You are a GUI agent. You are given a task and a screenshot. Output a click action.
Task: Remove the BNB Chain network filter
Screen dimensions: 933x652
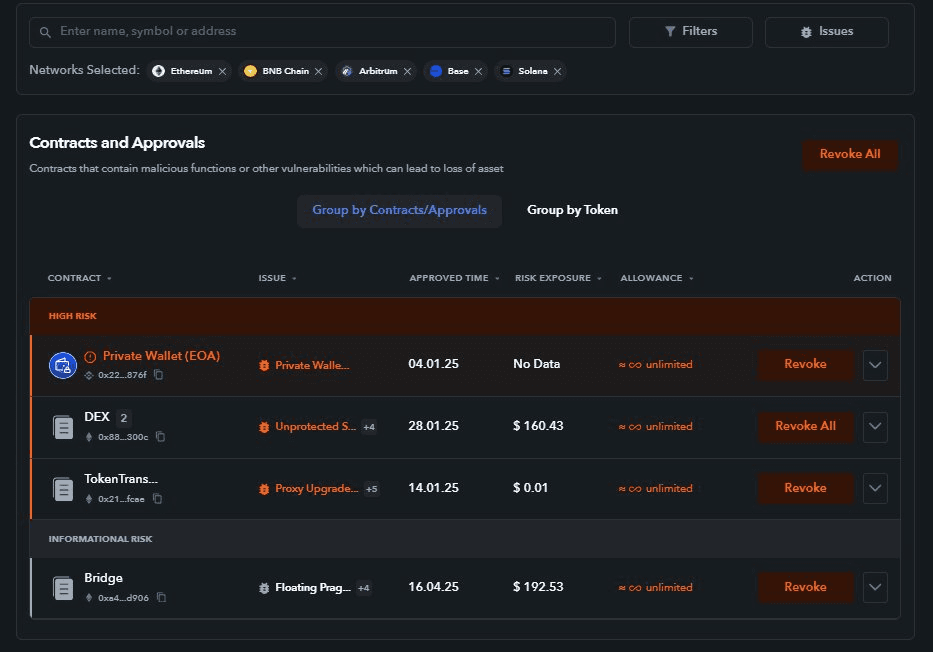click(x=319, y=71)
